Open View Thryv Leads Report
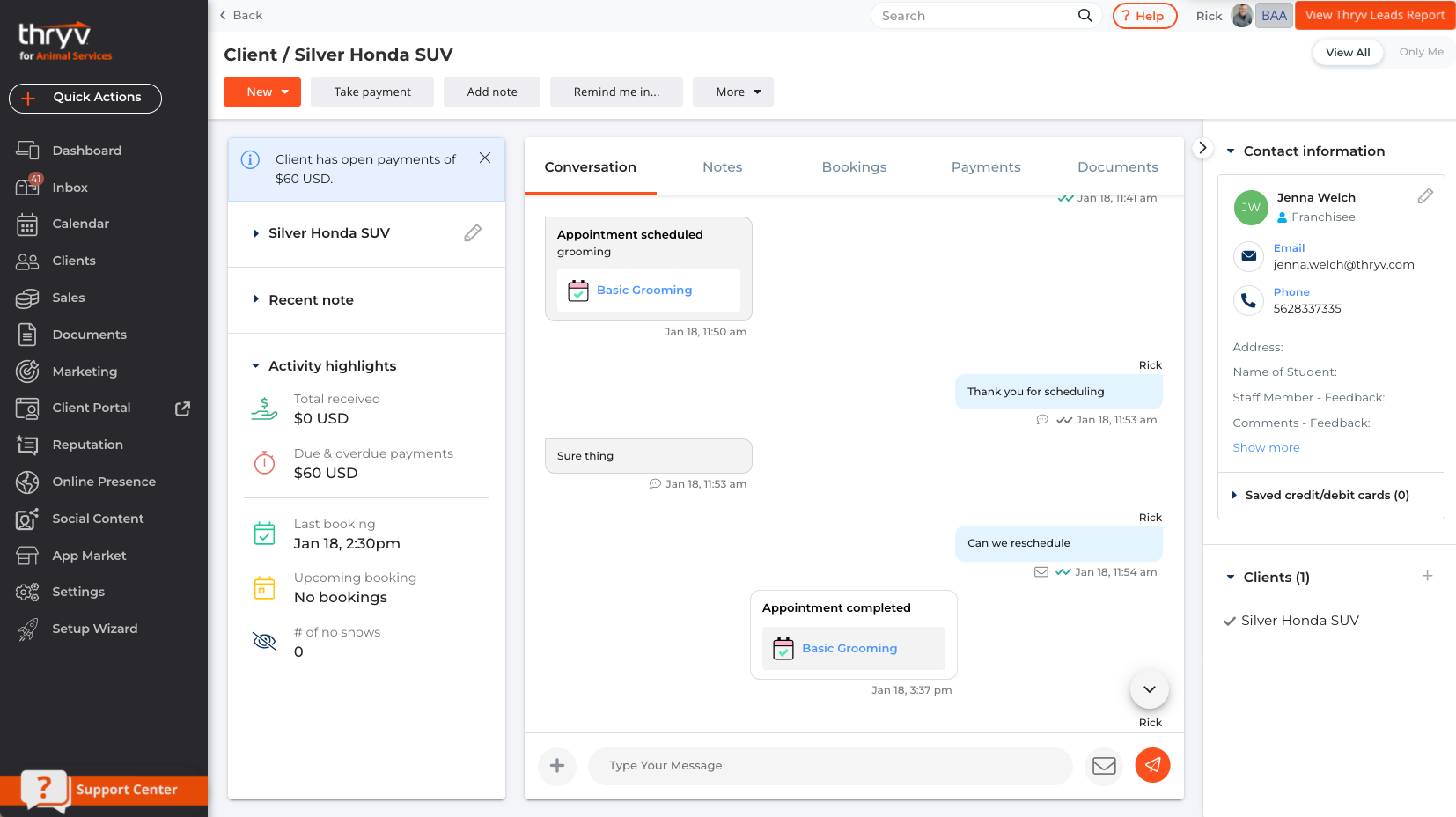 tap(1375, 15)
